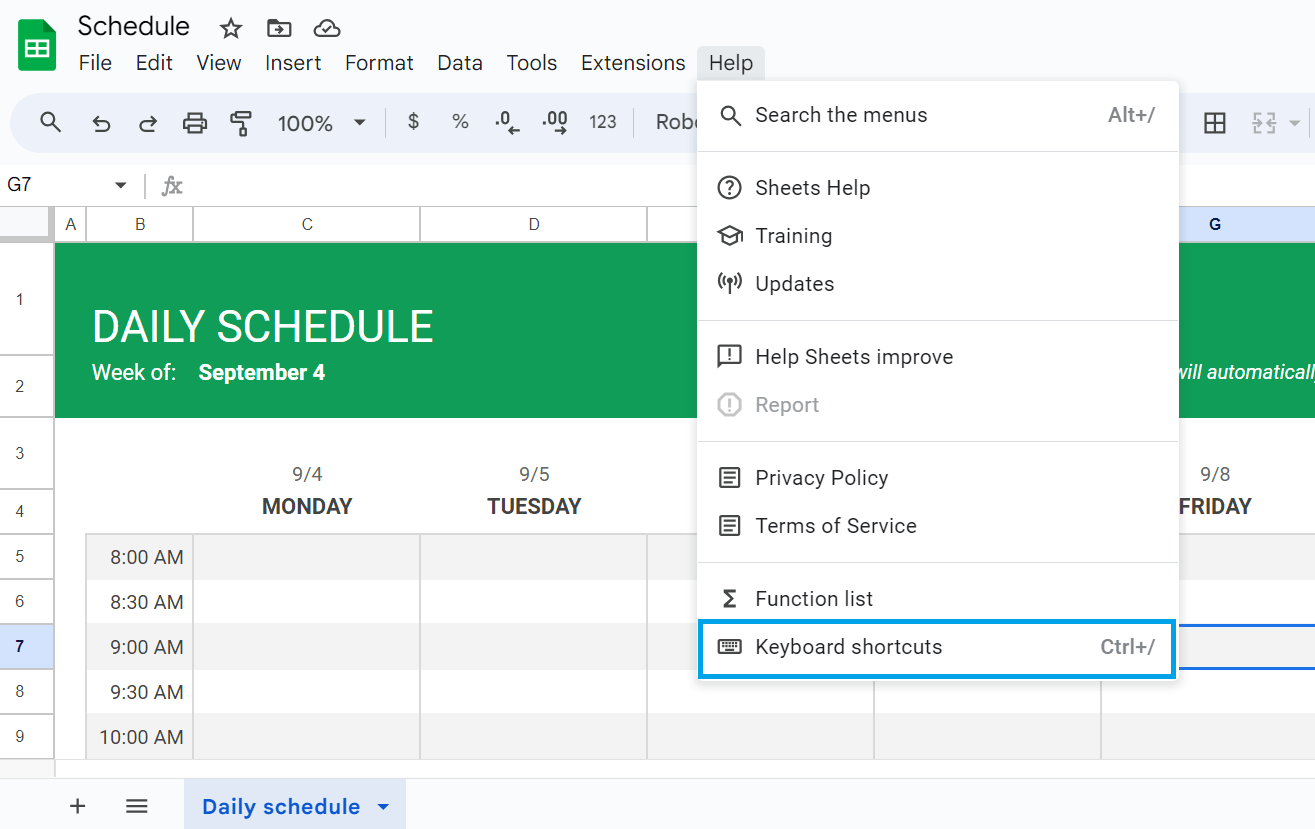Select Search the menus in Help
This screenshot has width=1315, height=829.
(x=937, y=115)
